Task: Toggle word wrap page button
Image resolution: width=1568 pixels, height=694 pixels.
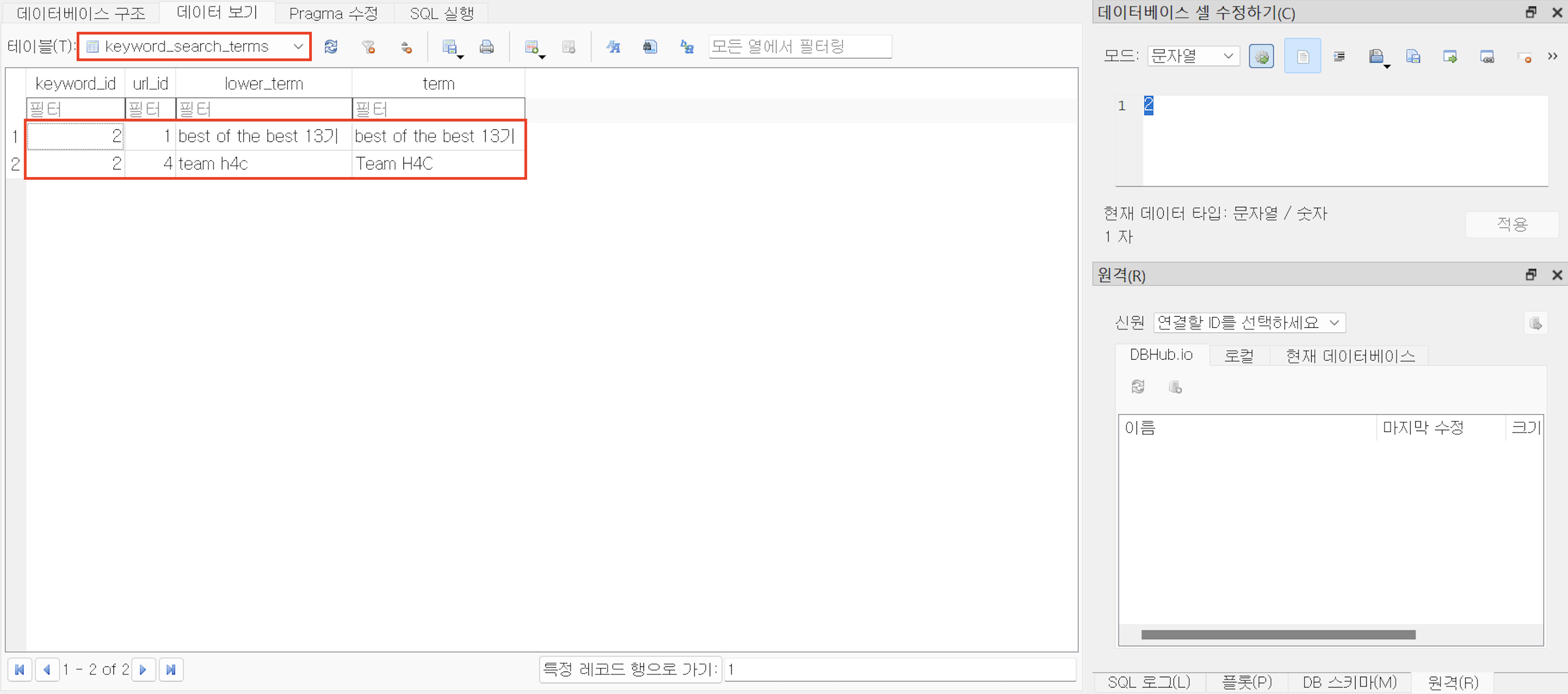Action: click(1302, 57)
